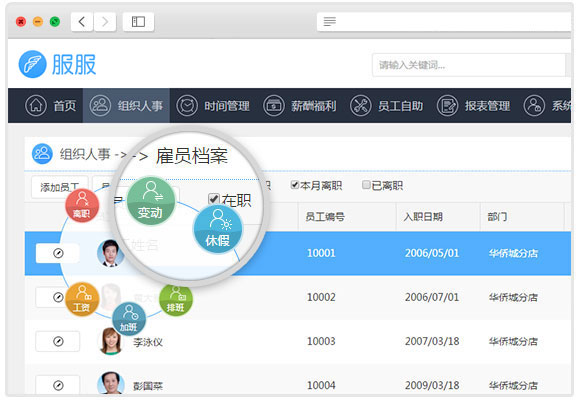Select the 组织人事 people icon in navbar
Viewport: 580px width, 400px height.
[100, 105]
